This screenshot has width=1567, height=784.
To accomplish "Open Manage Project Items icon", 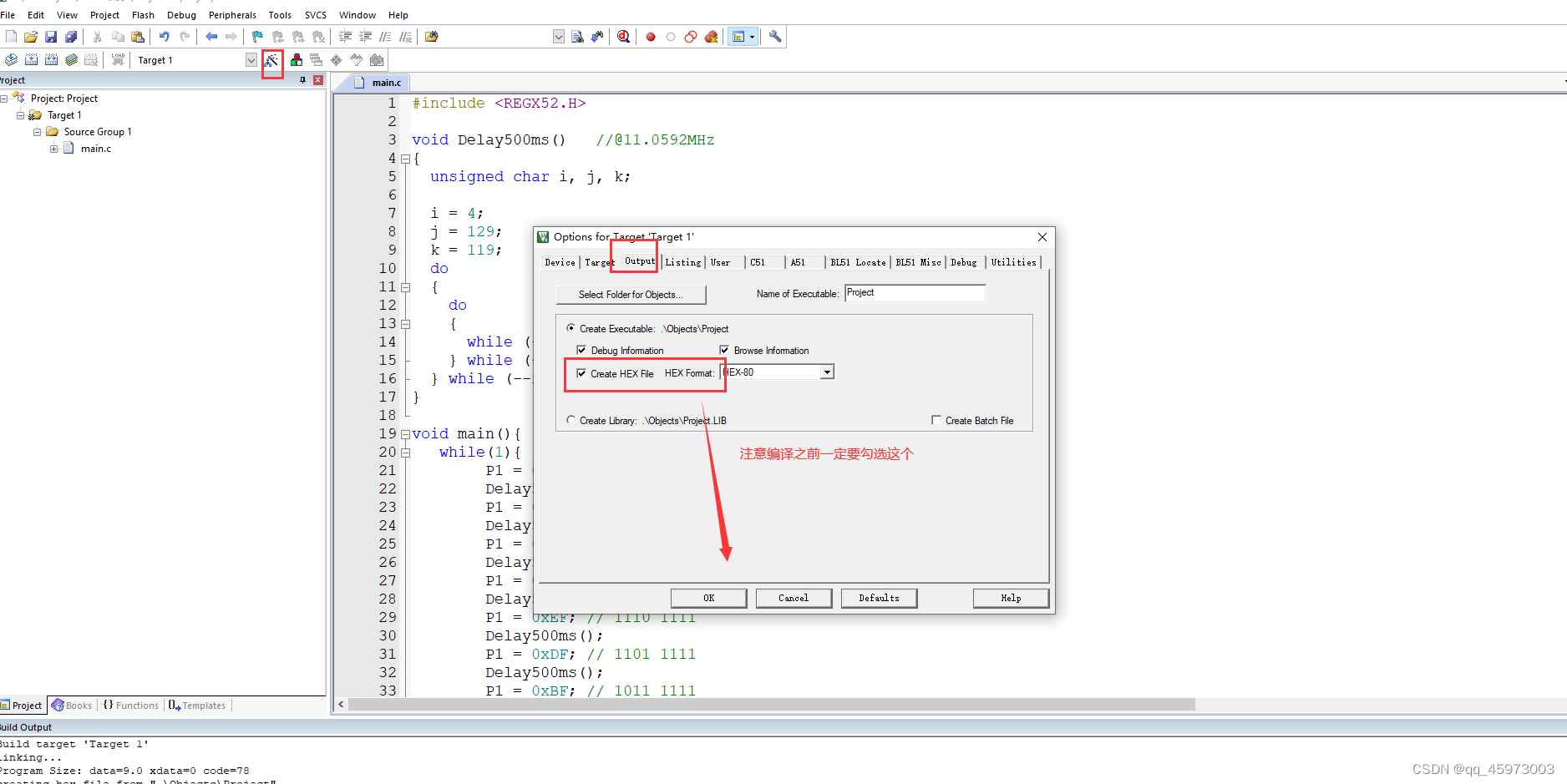I will (x=297, y=60).
